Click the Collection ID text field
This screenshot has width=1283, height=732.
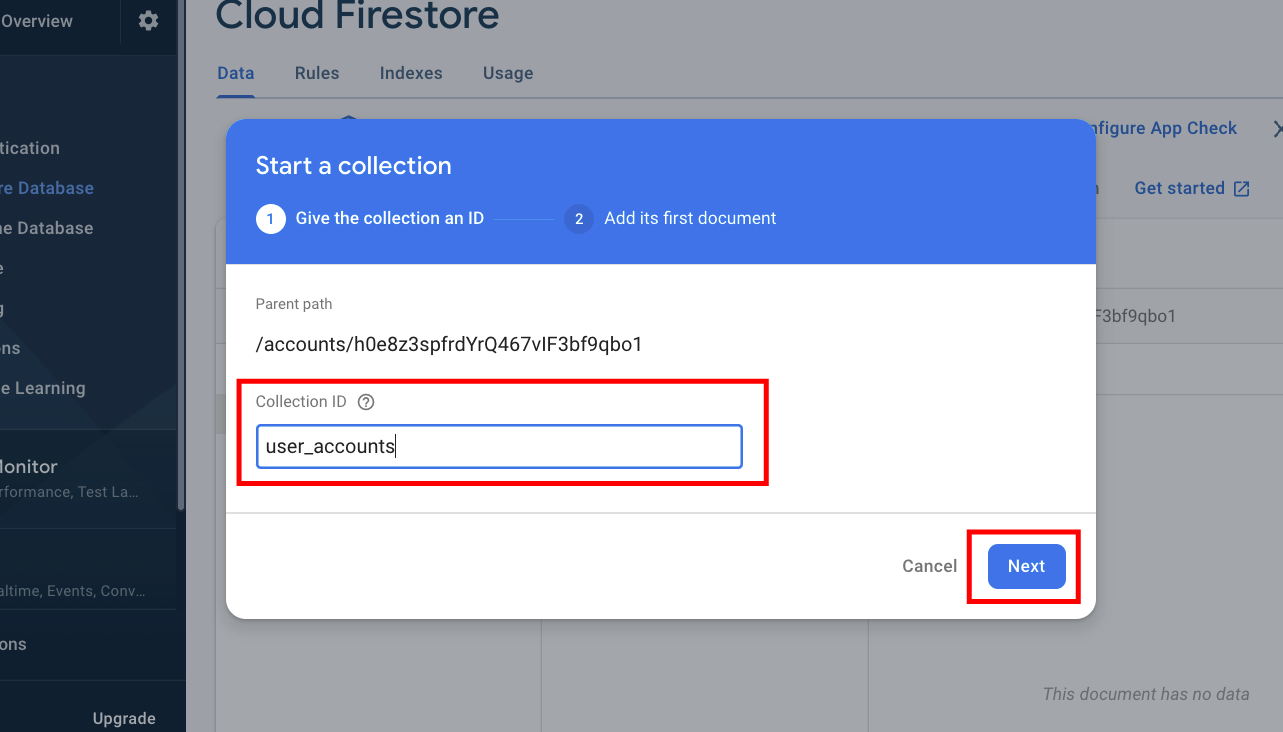tap(499, 446)
